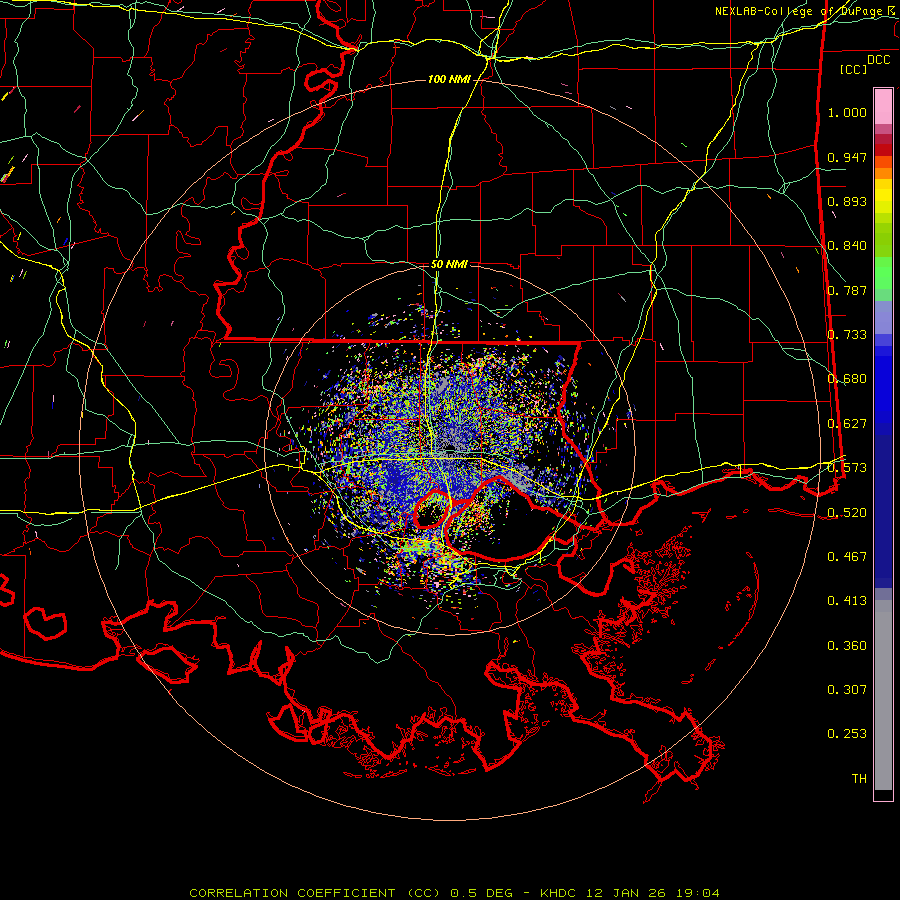
Task: Click the 0.307 legend value
Action: [x=847, y=690]
